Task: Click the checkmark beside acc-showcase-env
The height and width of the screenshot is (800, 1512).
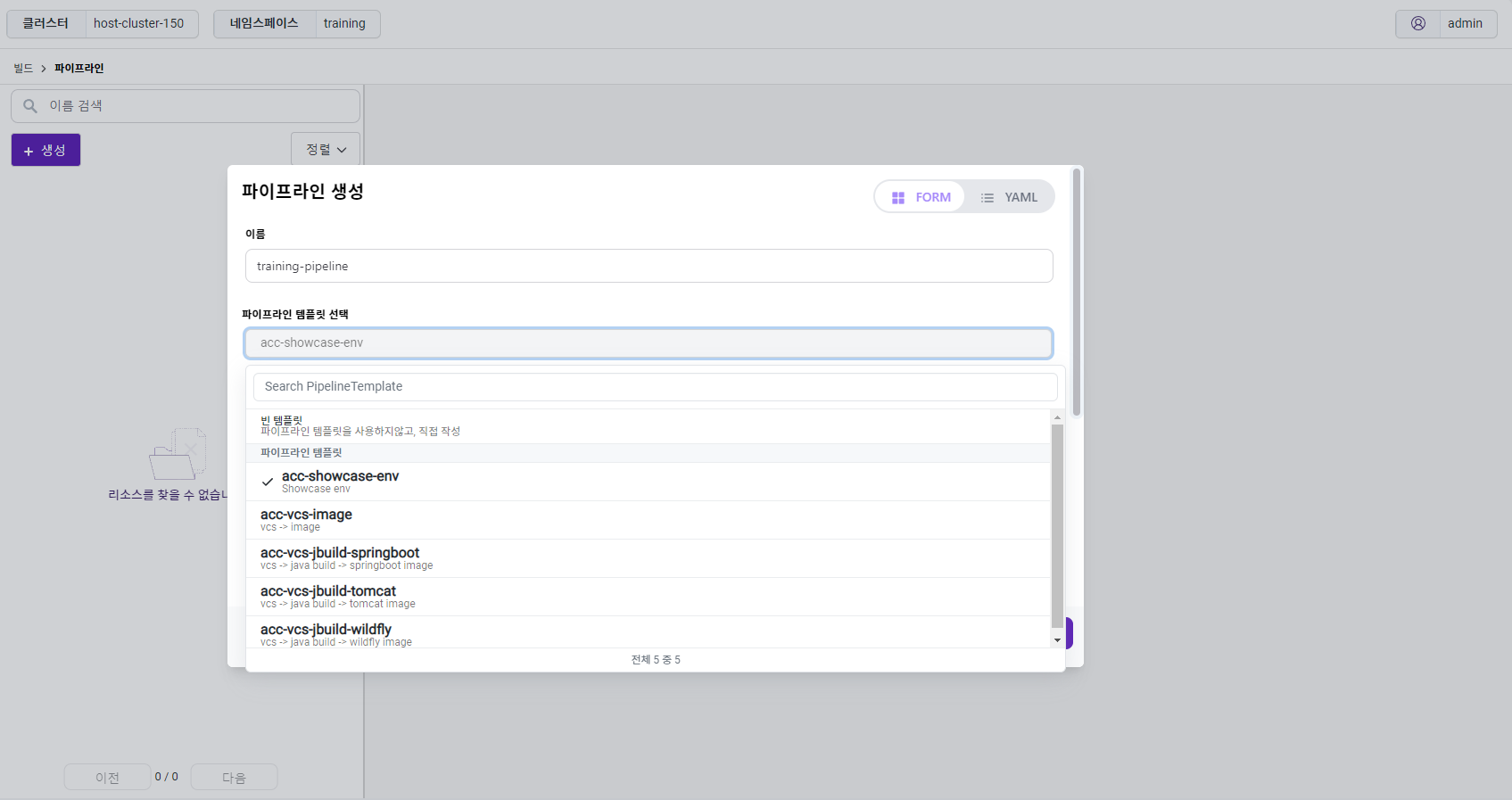Action: pyautogui.click(x=268, y=482)
